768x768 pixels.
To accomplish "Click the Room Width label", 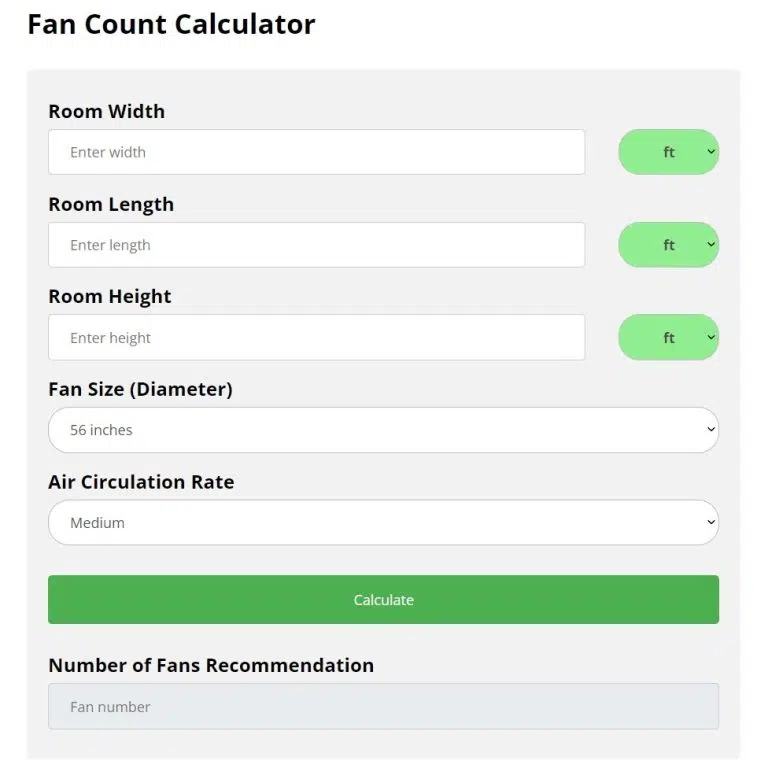I will coord(107,112).
